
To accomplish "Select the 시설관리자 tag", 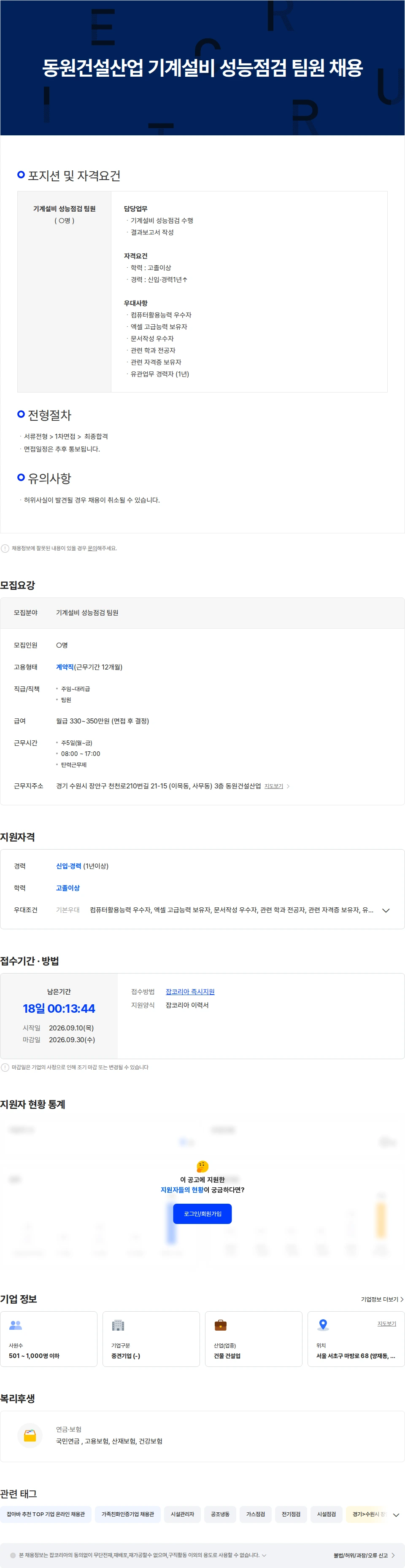I will tap(182, 1514).
